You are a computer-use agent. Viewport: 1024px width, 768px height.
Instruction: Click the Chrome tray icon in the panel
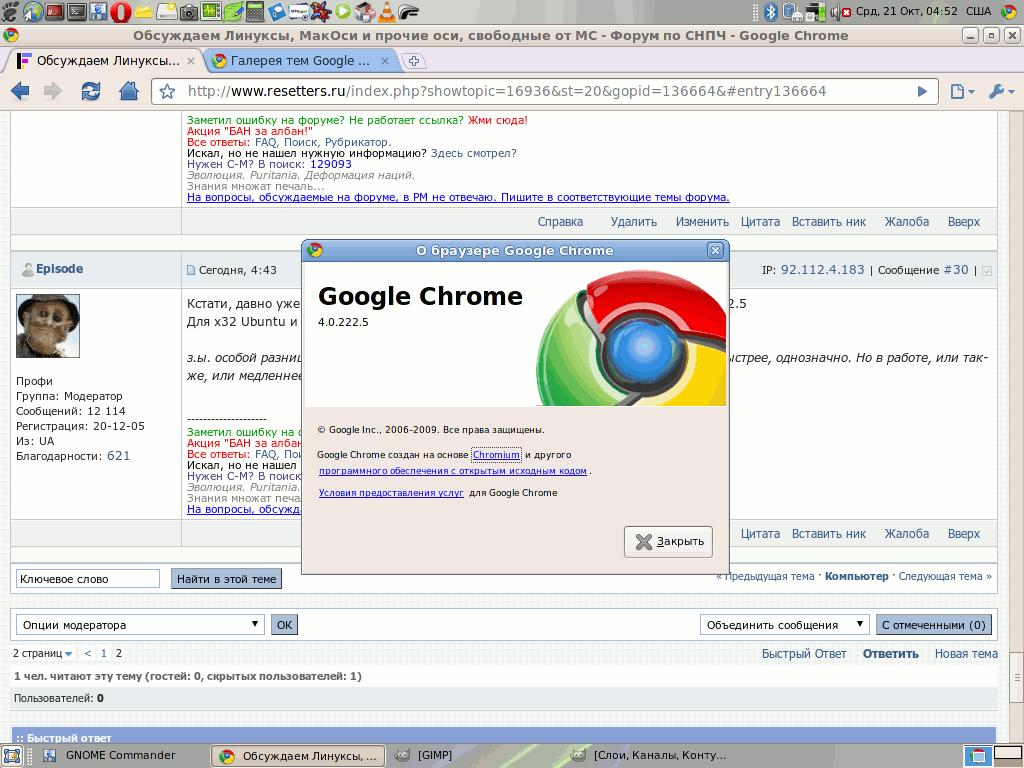coord(1010,11)
